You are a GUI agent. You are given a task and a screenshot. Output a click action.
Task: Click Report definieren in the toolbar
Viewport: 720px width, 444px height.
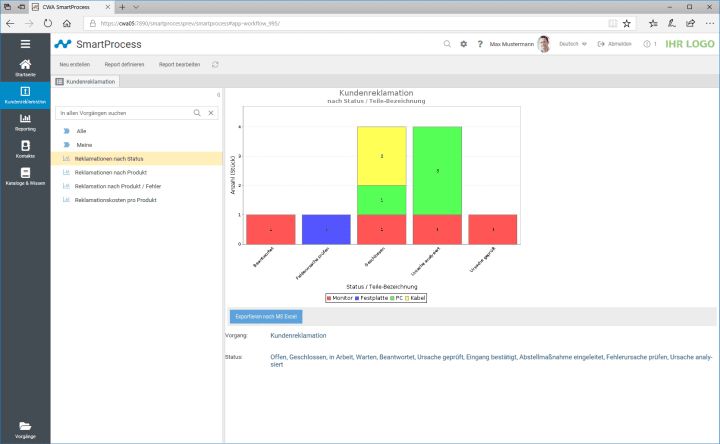[x=124, y=65]
